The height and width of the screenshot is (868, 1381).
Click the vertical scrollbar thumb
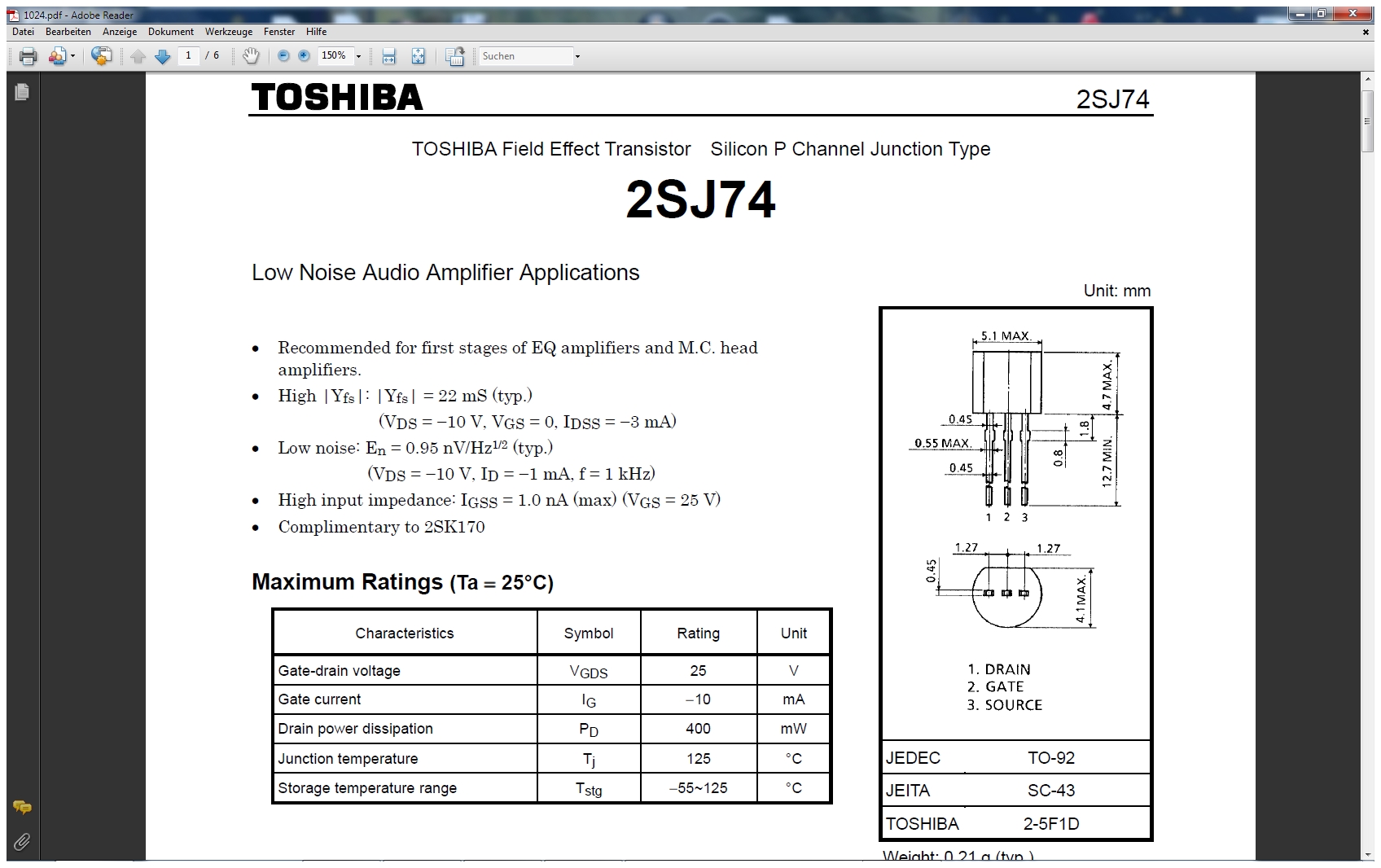point(1367,121)
